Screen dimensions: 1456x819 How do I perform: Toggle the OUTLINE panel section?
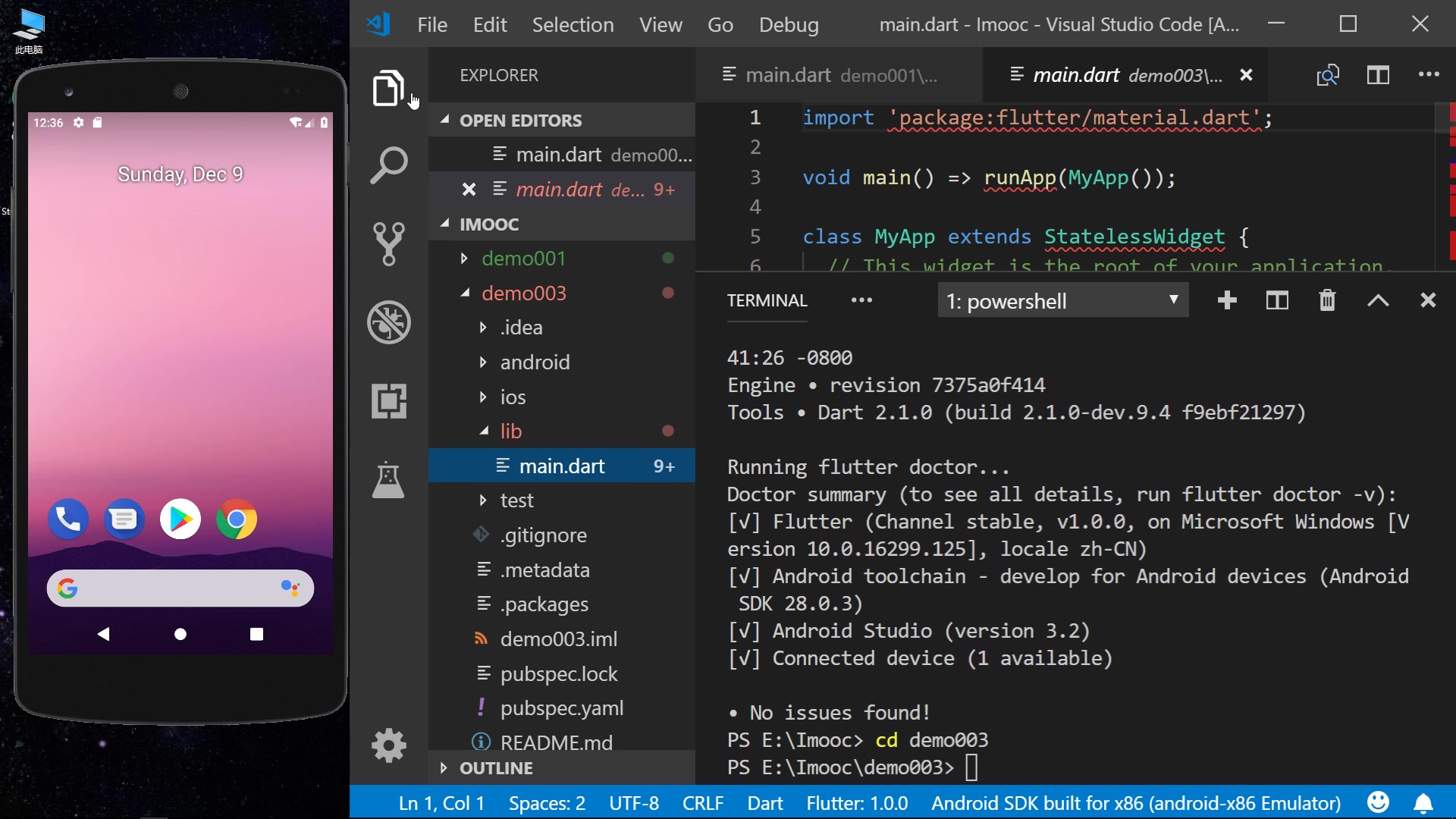point(495,768)
